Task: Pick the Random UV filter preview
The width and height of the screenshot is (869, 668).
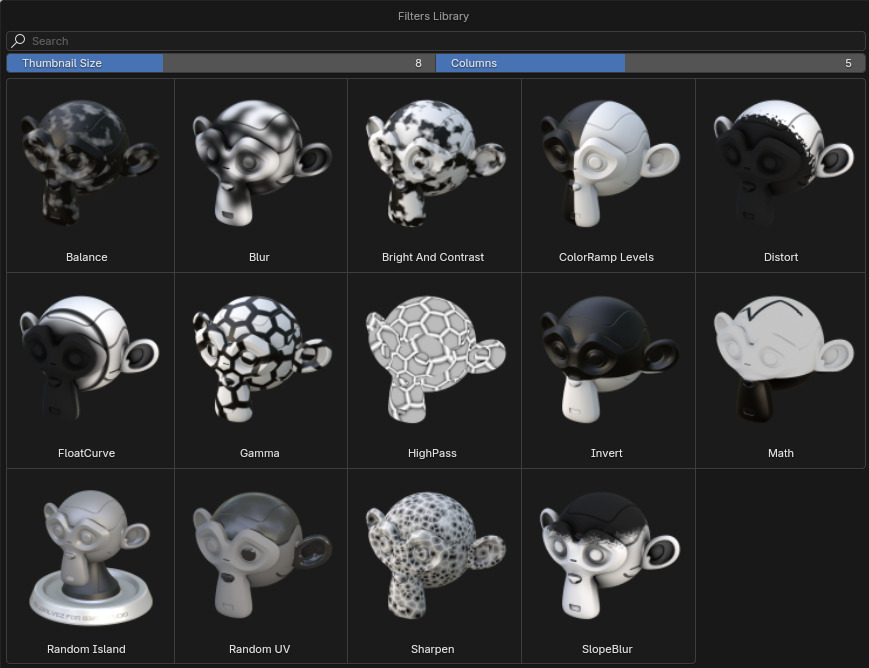Action: tap(259, 554)
